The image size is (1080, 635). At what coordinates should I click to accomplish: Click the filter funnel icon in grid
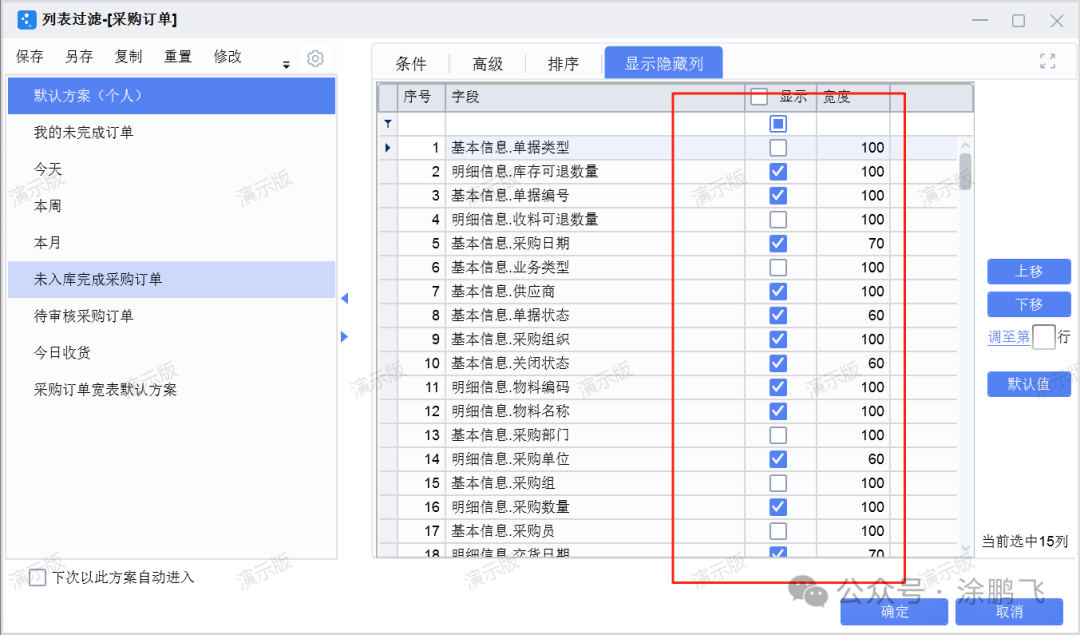(x=388, y=124)
